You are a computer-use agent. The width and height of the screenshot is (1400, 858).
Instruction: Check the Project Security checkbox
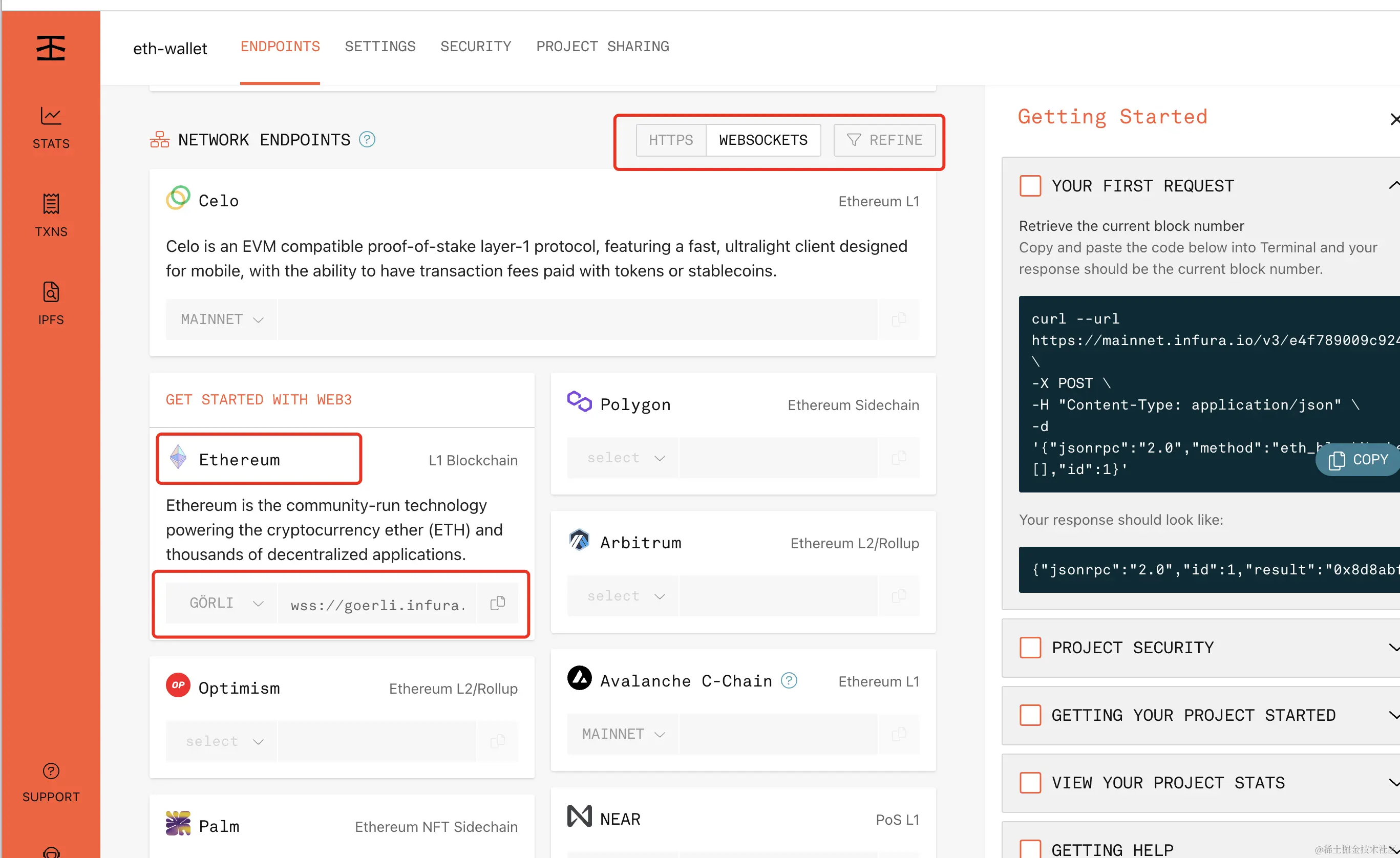click(x=1030, y=647)
